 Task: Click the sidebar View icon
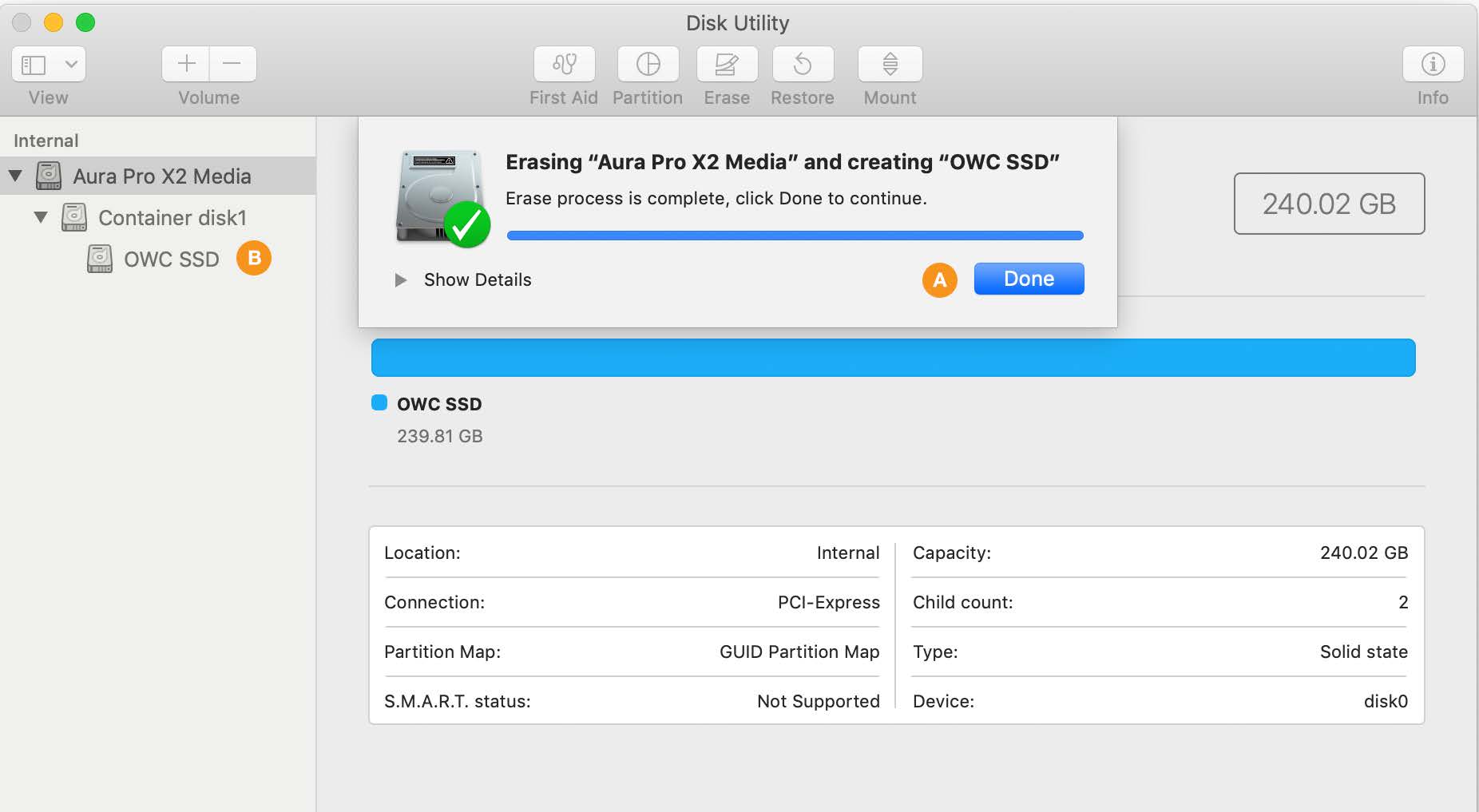click(x=34, y=64)
